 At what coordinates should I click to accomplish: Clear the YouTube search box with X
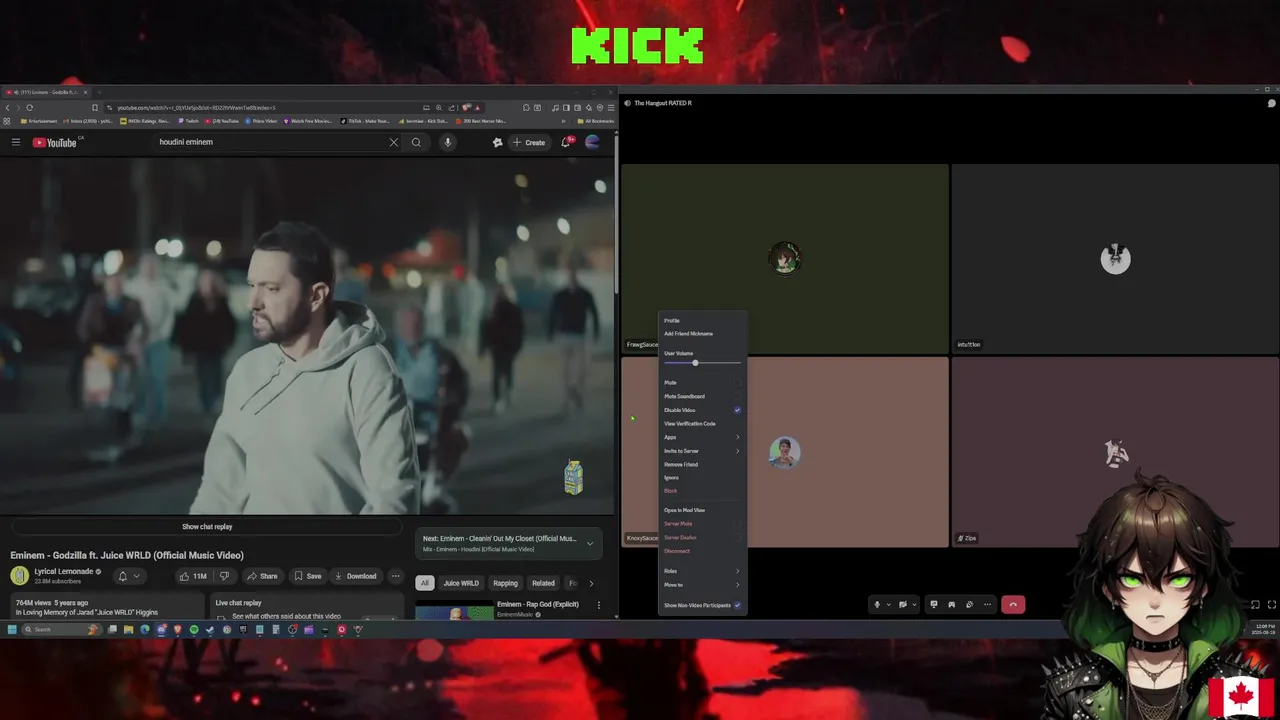pyautogui.click(x=393, y=142)
